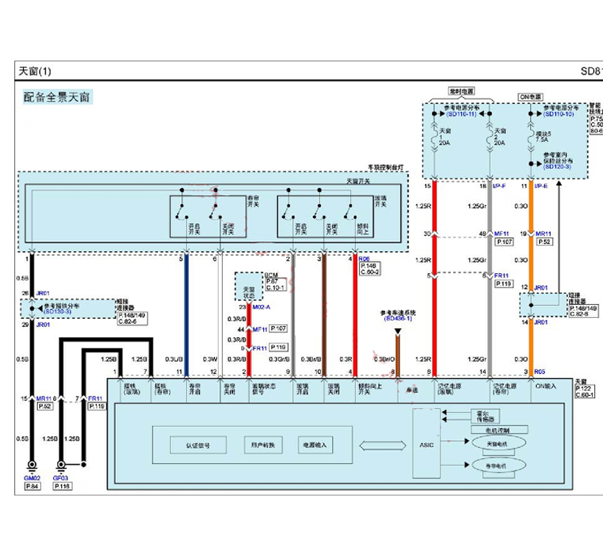
Task: Click the P.122 C.60-1 reference box
Action: click(585, 391)
